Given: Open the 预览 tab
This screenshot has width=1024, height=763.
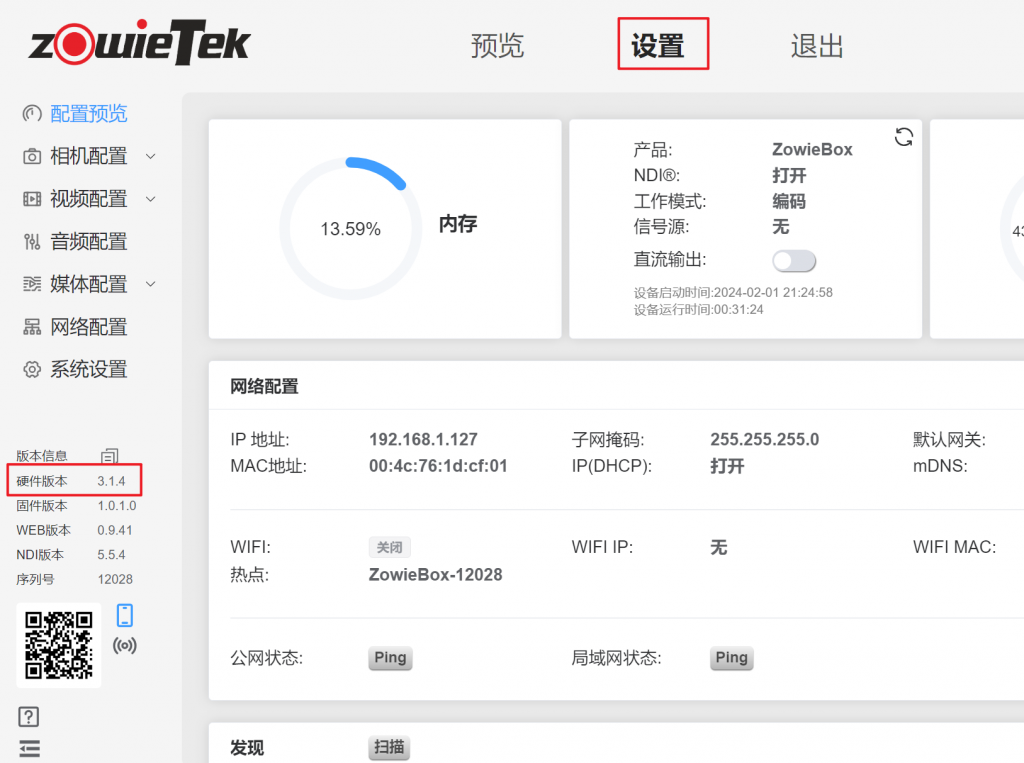Looking at the screenshot, I should tap(497, 46).
